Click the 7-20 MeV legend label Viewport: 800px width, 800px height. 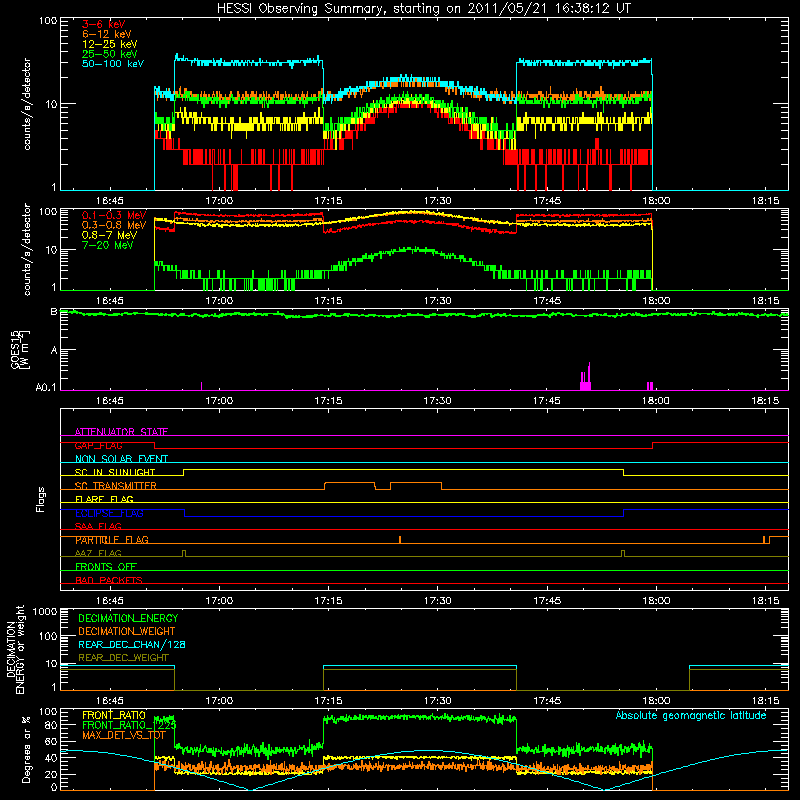(x=108, y=245)
